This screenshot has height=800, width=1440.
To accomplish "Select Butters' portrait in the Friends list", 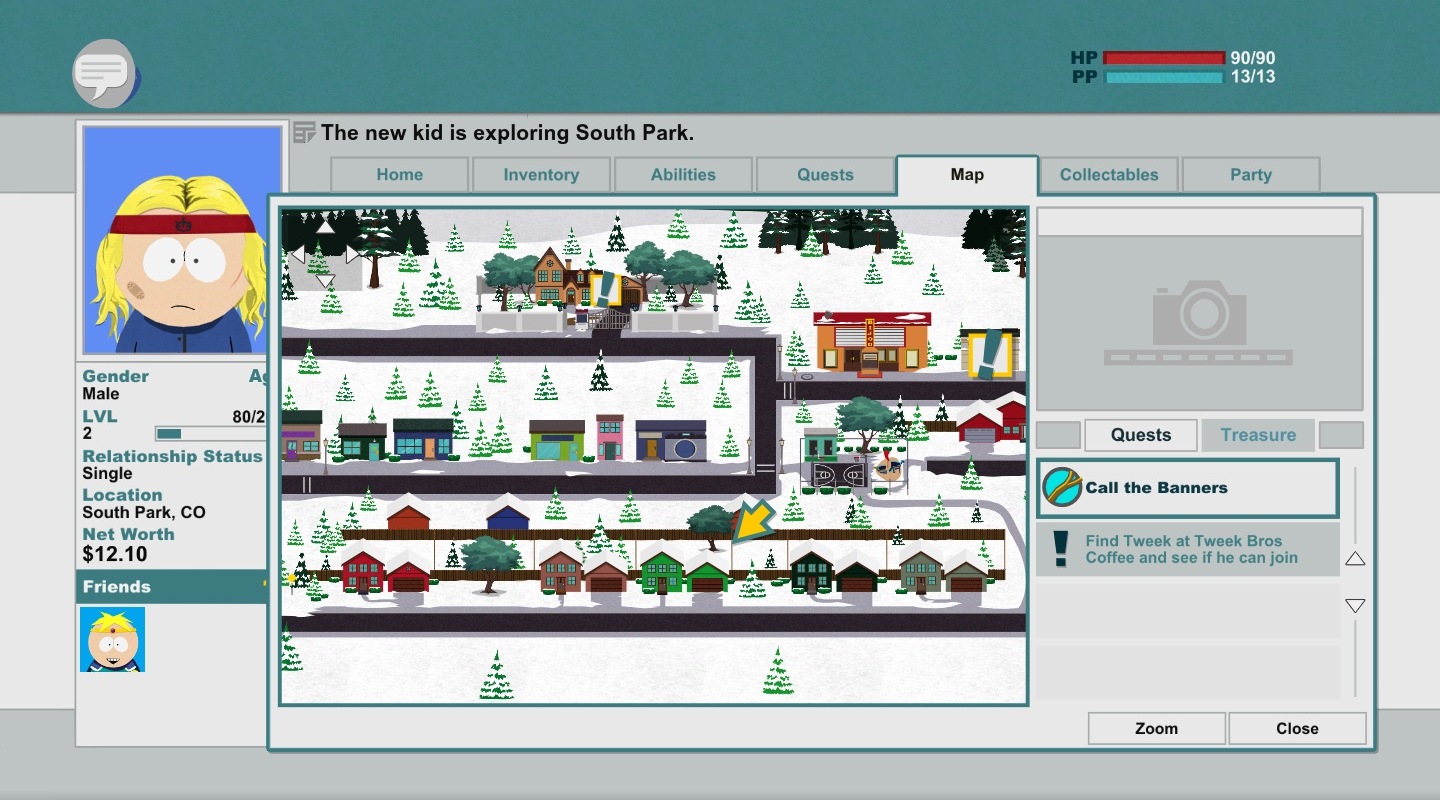I will tap(113, 639).
